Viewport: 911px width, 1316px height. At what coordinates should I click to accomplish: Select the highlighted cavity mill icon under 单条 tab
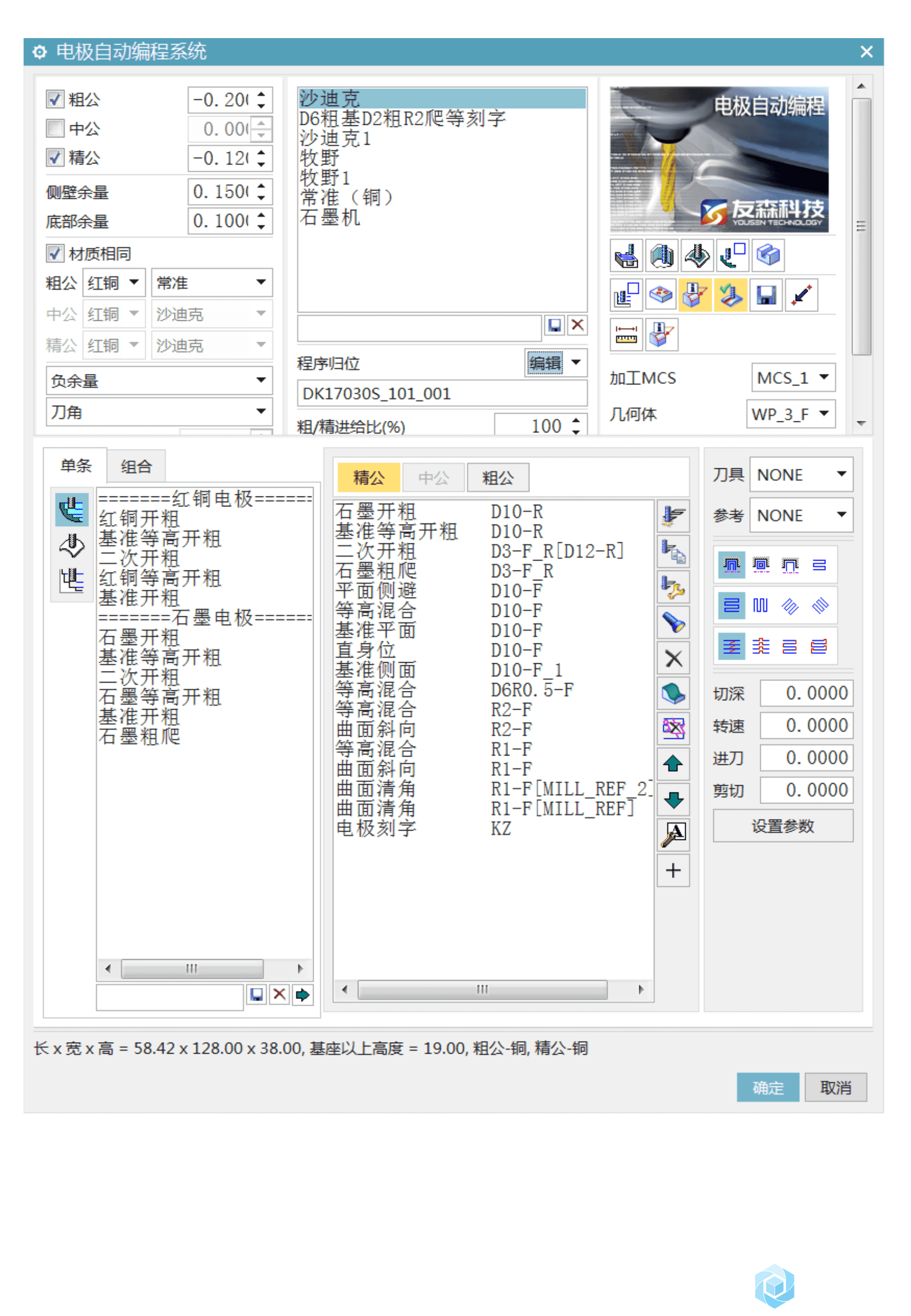pos(72,509)
